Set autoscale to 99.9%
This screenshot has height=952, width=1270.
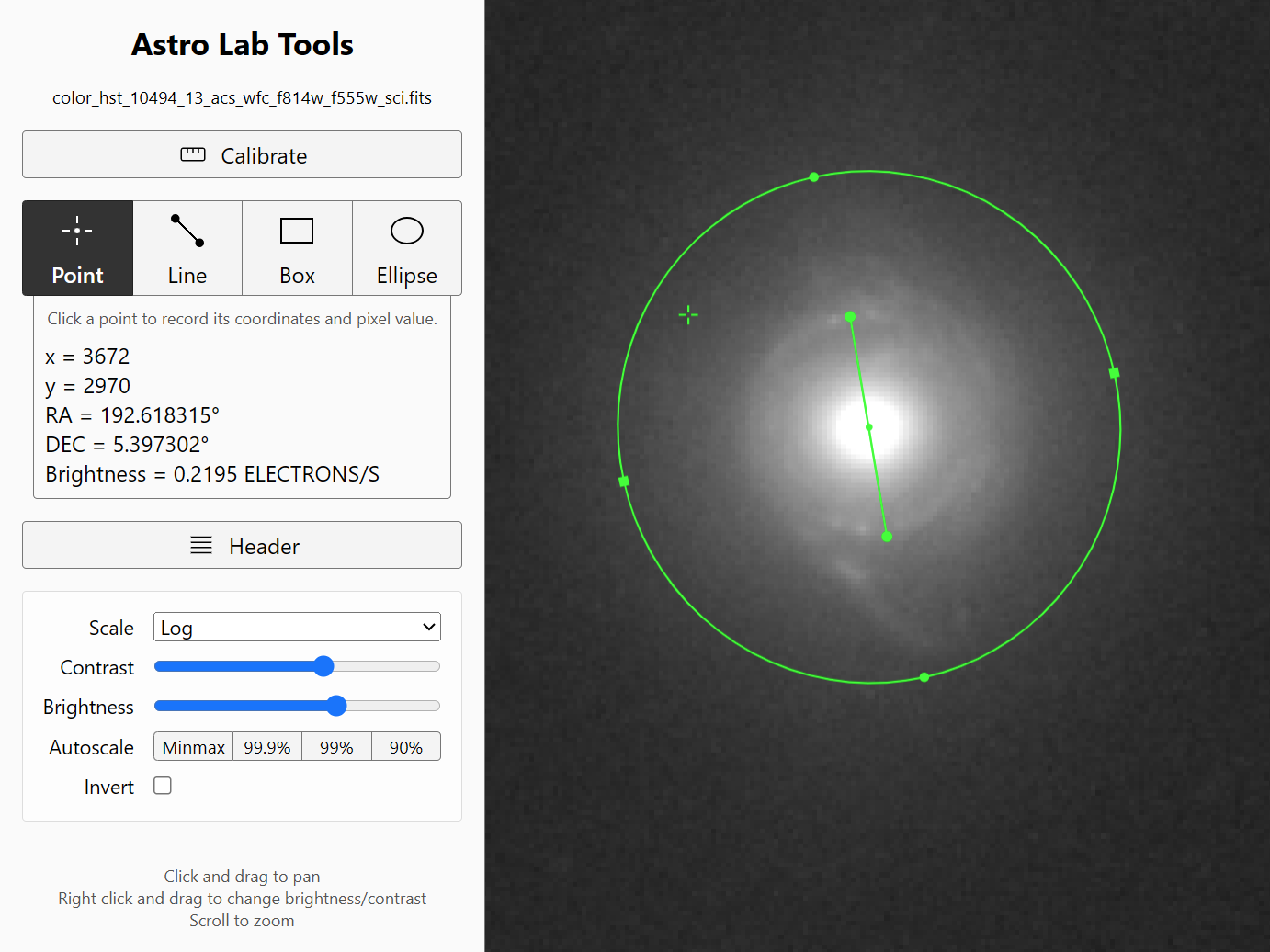(x=267, y=747)
